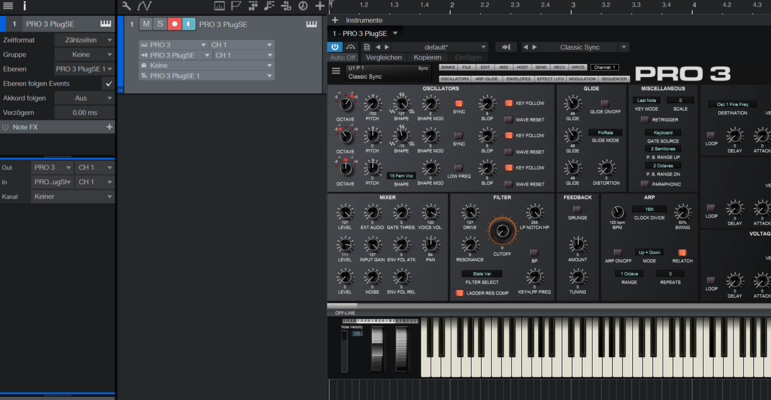Step to previous Classic Sync program
This screenshot has height=400, width=771.
[525, 47]
